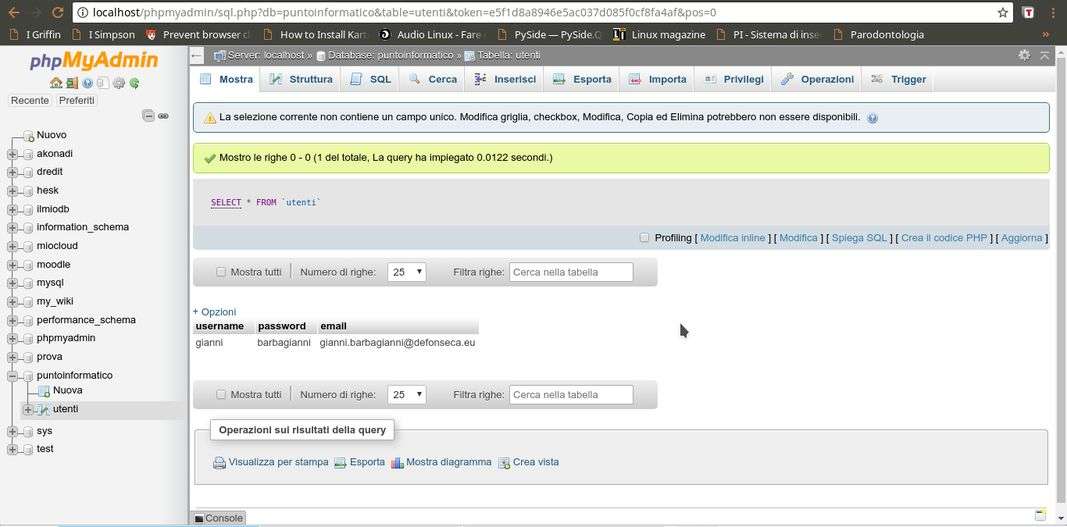Open the I Simpson bookmark

click(x=104, y=34)
